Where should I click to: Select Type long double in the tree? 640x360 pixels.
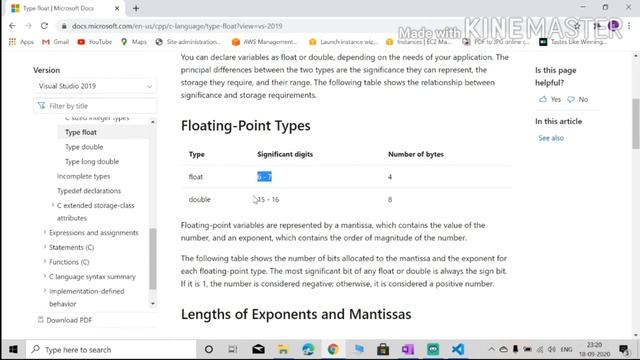point(92,162)
